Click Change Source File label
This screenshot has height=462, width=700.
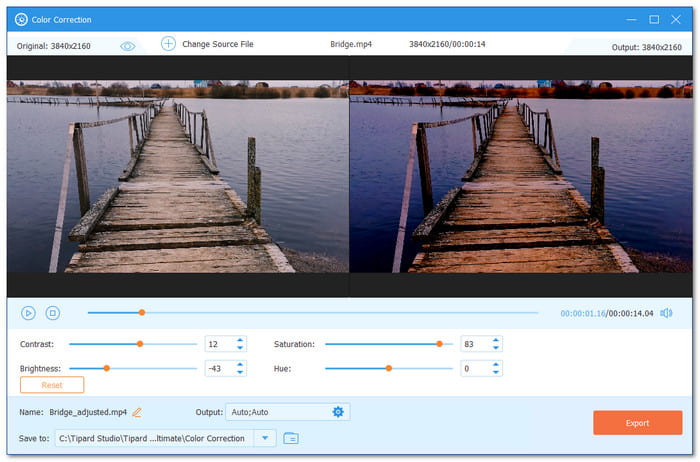(217, 44)
